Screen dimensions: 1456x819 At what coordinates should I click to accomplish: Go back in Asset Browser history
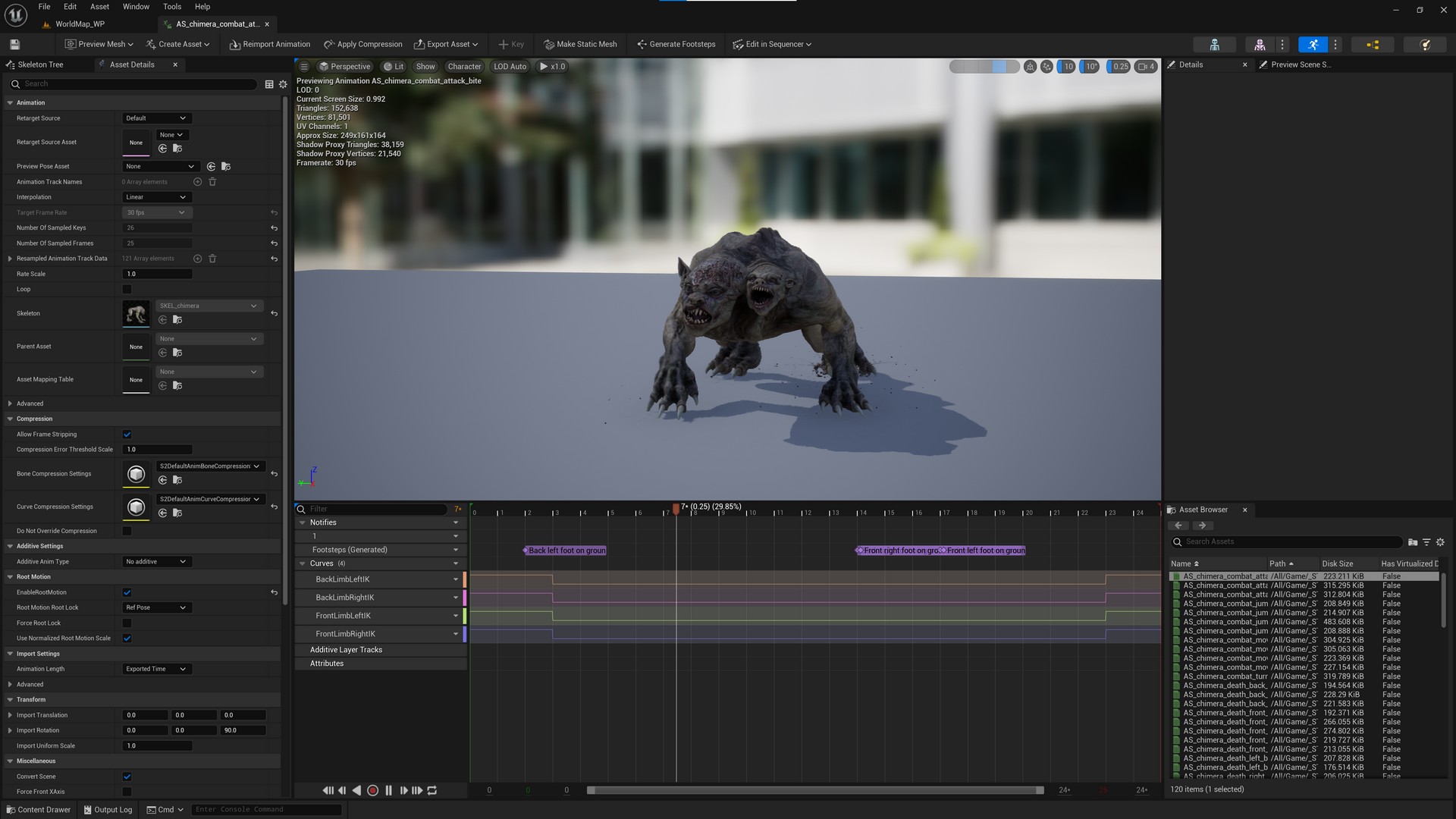(x=1178, y=526)
